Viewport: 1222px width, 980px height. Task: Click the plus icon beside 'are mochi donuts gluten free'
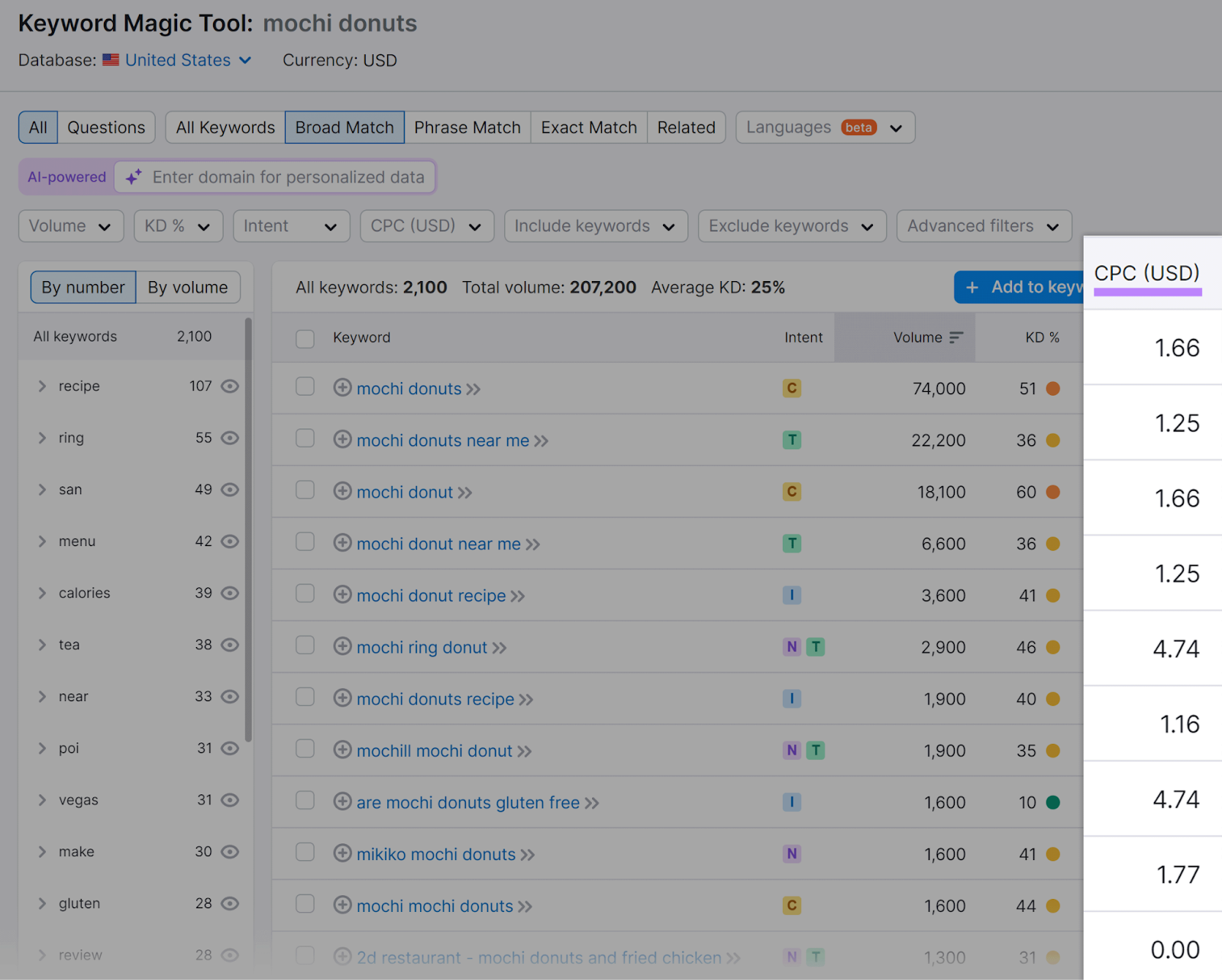[x=342, y=802]
